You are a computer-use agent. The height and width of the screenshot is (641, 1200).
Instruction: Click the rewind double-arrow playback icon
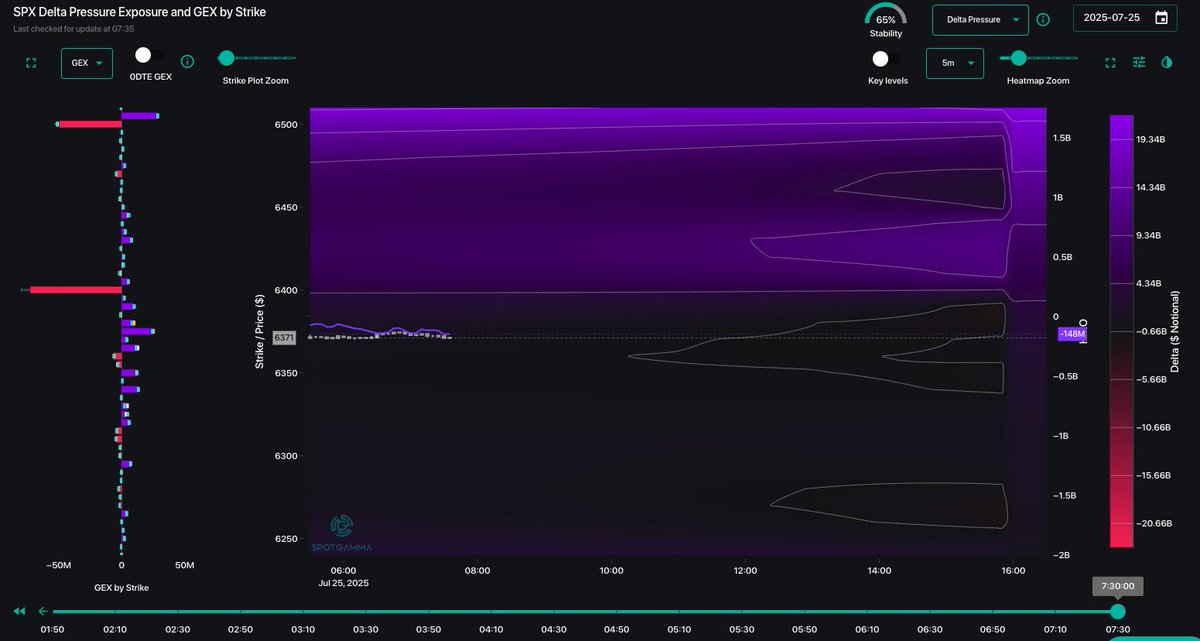19,611
